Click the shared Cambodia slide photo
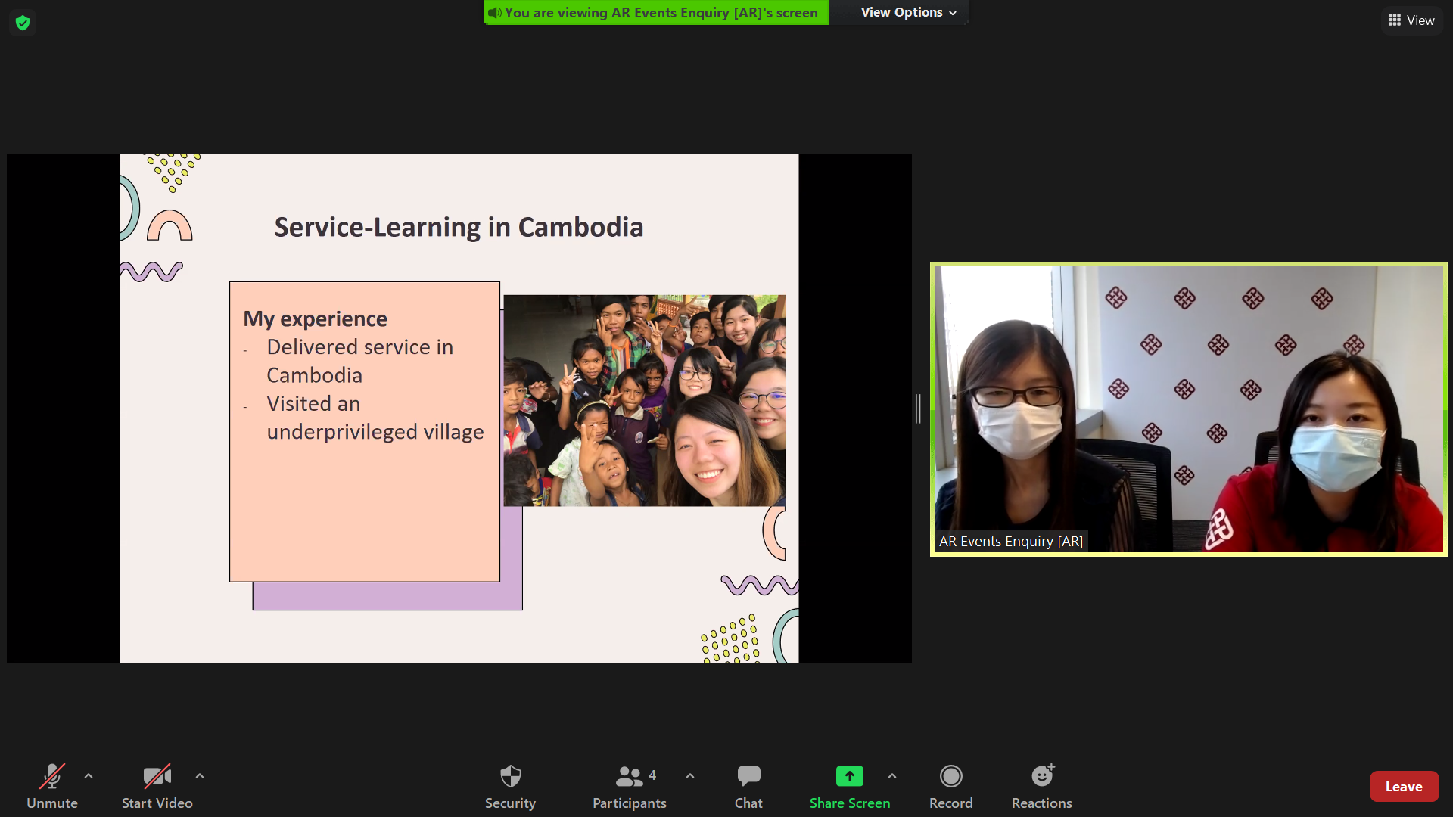 pos(645,400)
